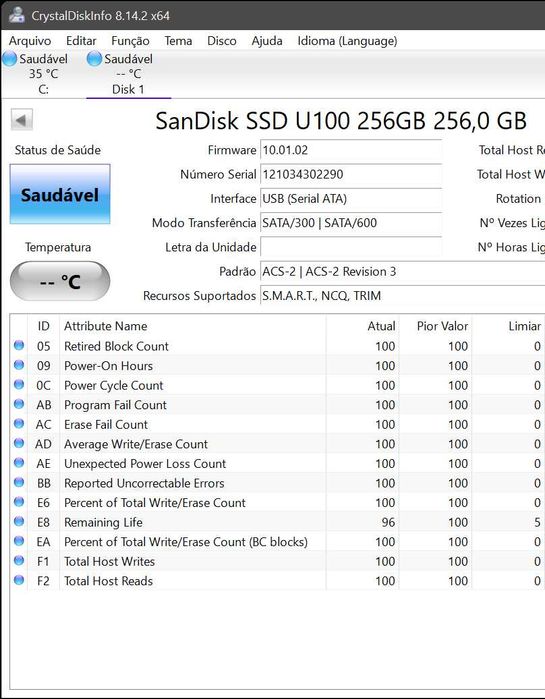Click the Interface field USB (Serial ATA)
545x699 pixels.
pos(351,198)
